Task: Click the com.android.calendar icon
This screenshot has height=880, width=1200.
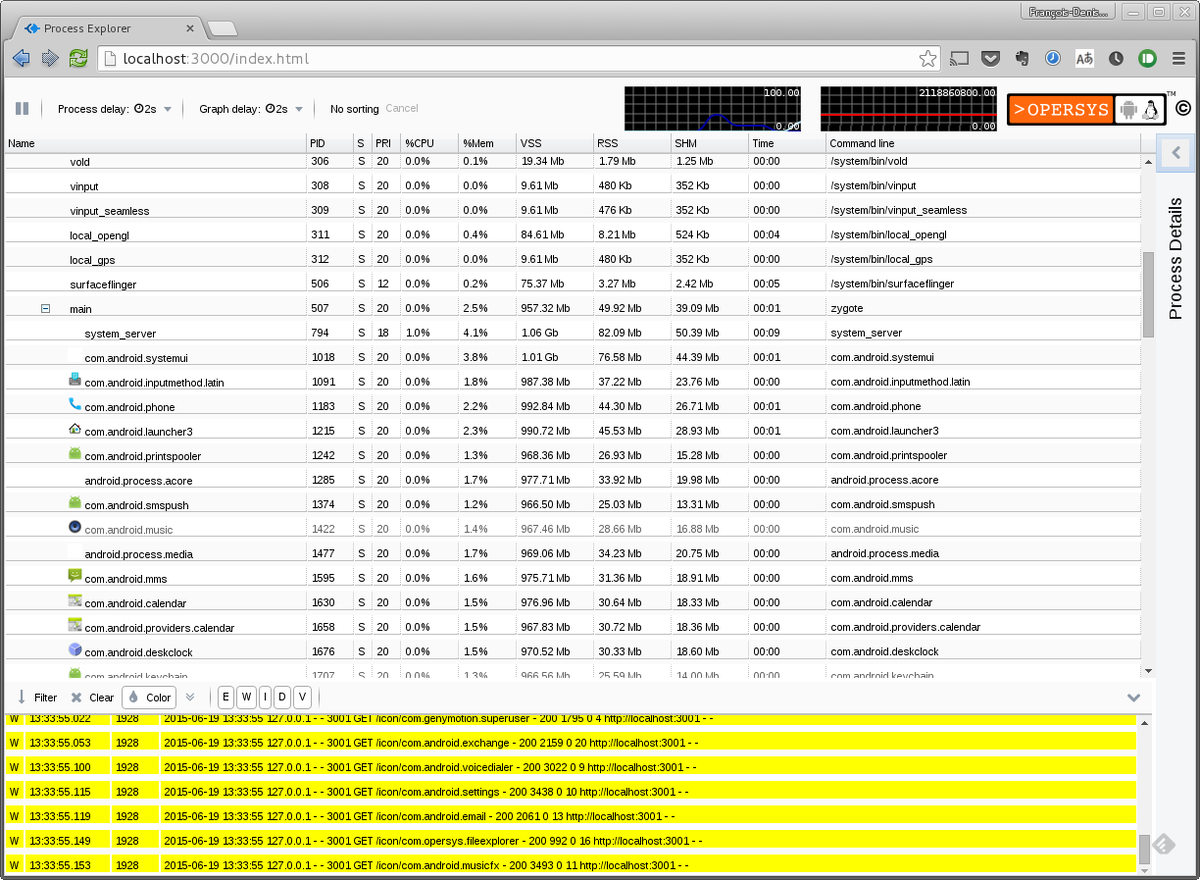Action: [75, 601]
